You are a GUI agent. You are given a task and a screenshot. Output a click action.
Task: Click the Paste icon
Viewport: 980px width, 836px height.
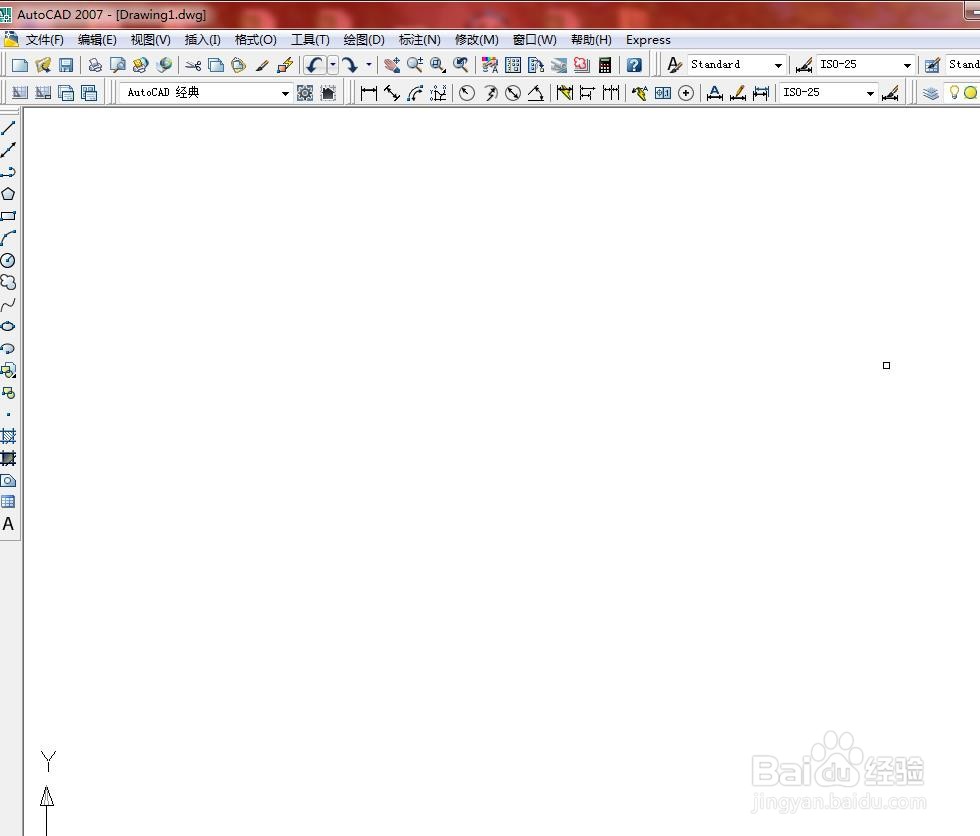(238, 65)
